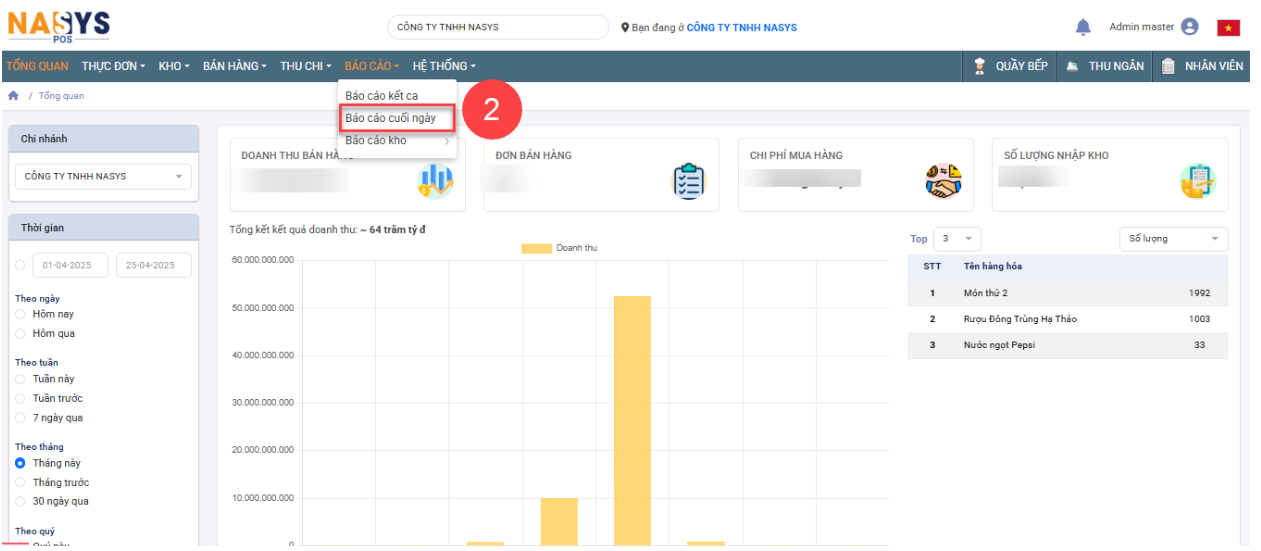Select the Tháng trước radio option
The image size is (1261, 551).
pos(20,483)
